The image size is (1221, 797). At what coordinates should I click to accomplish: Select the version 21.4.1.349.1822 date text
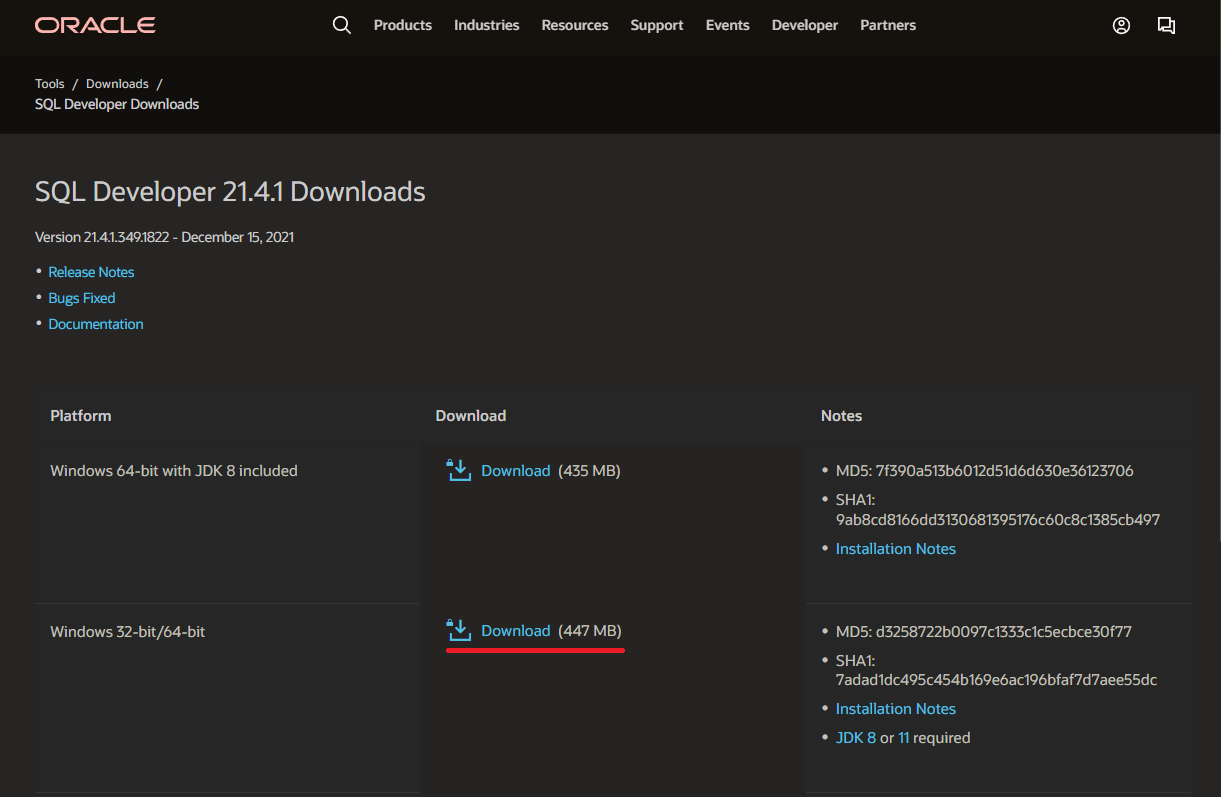pos(164,237)
